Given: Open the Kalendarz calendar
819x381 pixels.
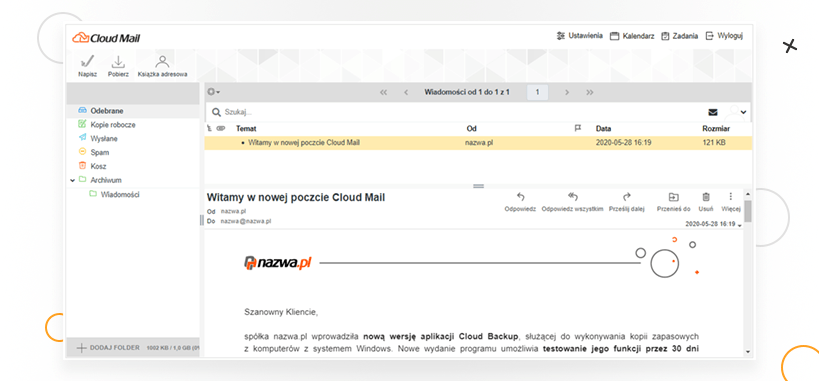Looking at the screenshot, I should point(632,36).
